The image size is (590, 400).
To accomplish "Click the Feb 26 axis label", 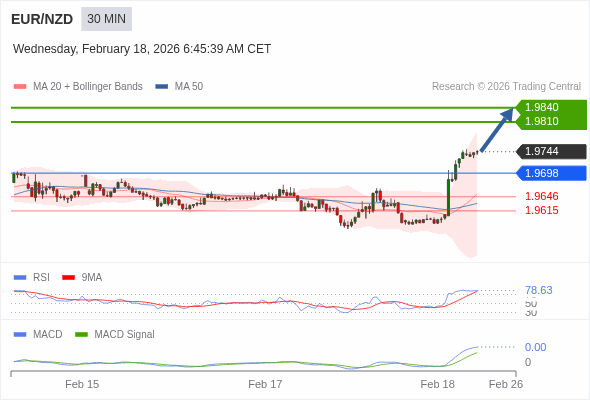I will [506, 384].
